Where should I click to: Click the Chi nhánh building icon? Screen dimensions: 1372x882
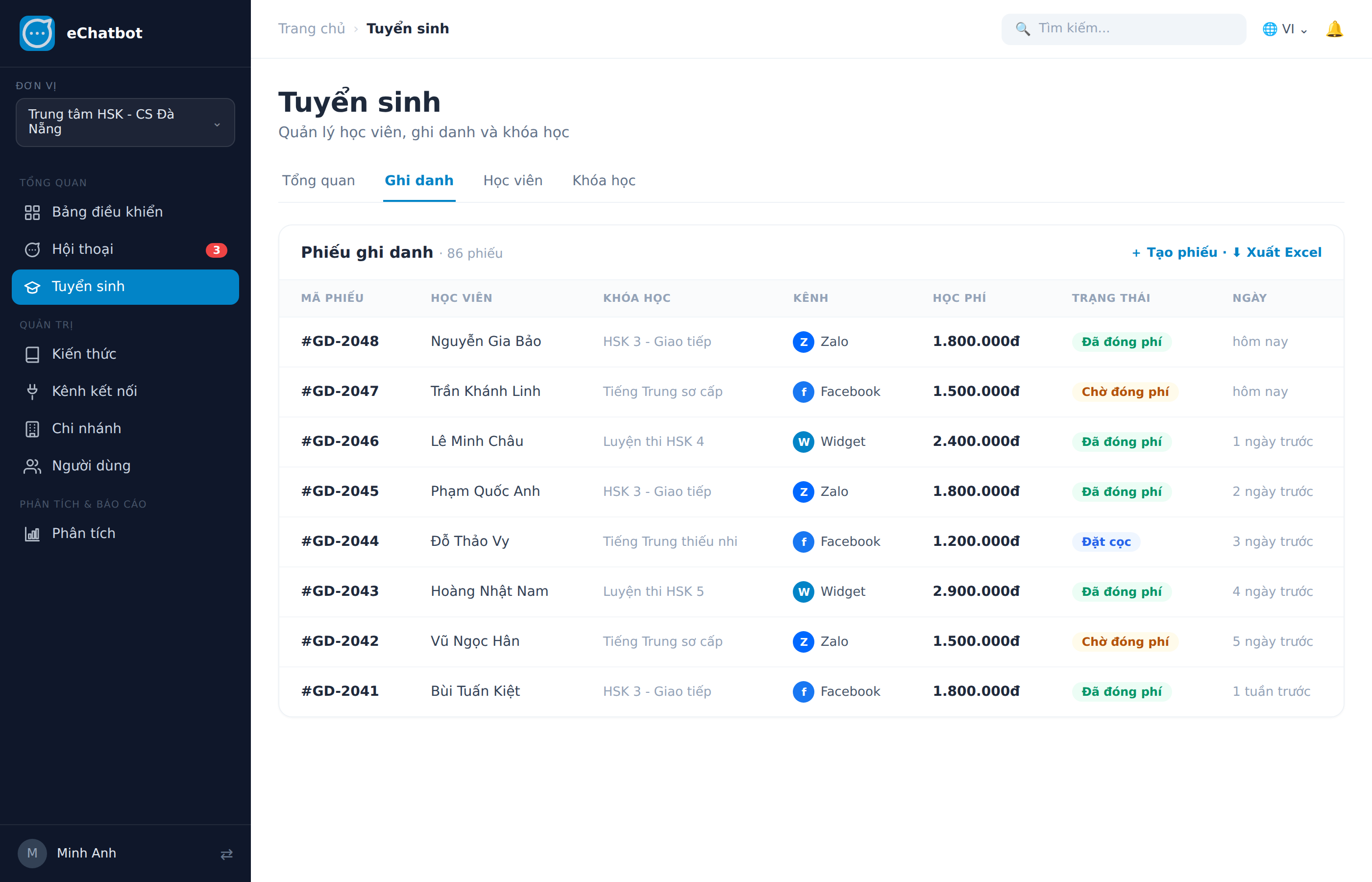pos(32,429)
